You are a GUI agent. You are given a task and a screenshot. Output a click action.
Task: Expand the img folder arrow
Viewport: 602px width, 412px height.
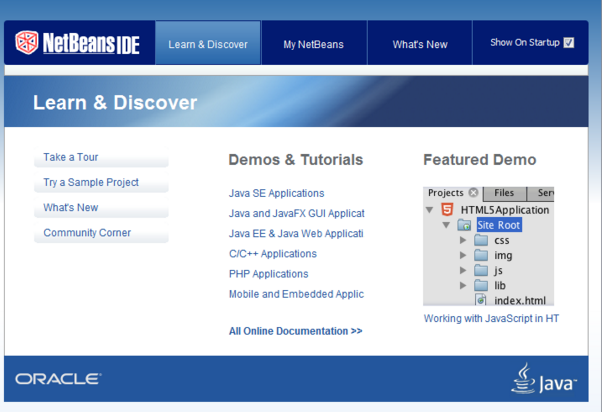[x=463, y=255]
